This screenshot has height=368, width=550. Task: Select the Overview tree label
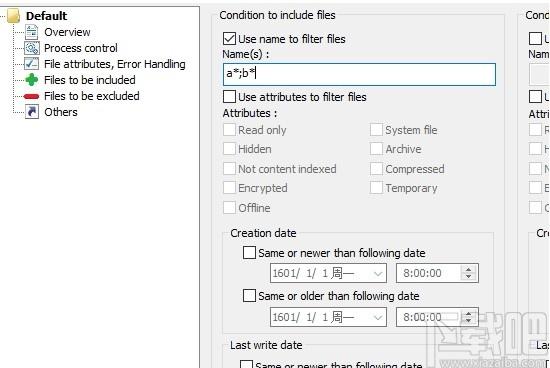tap(67, 32)
